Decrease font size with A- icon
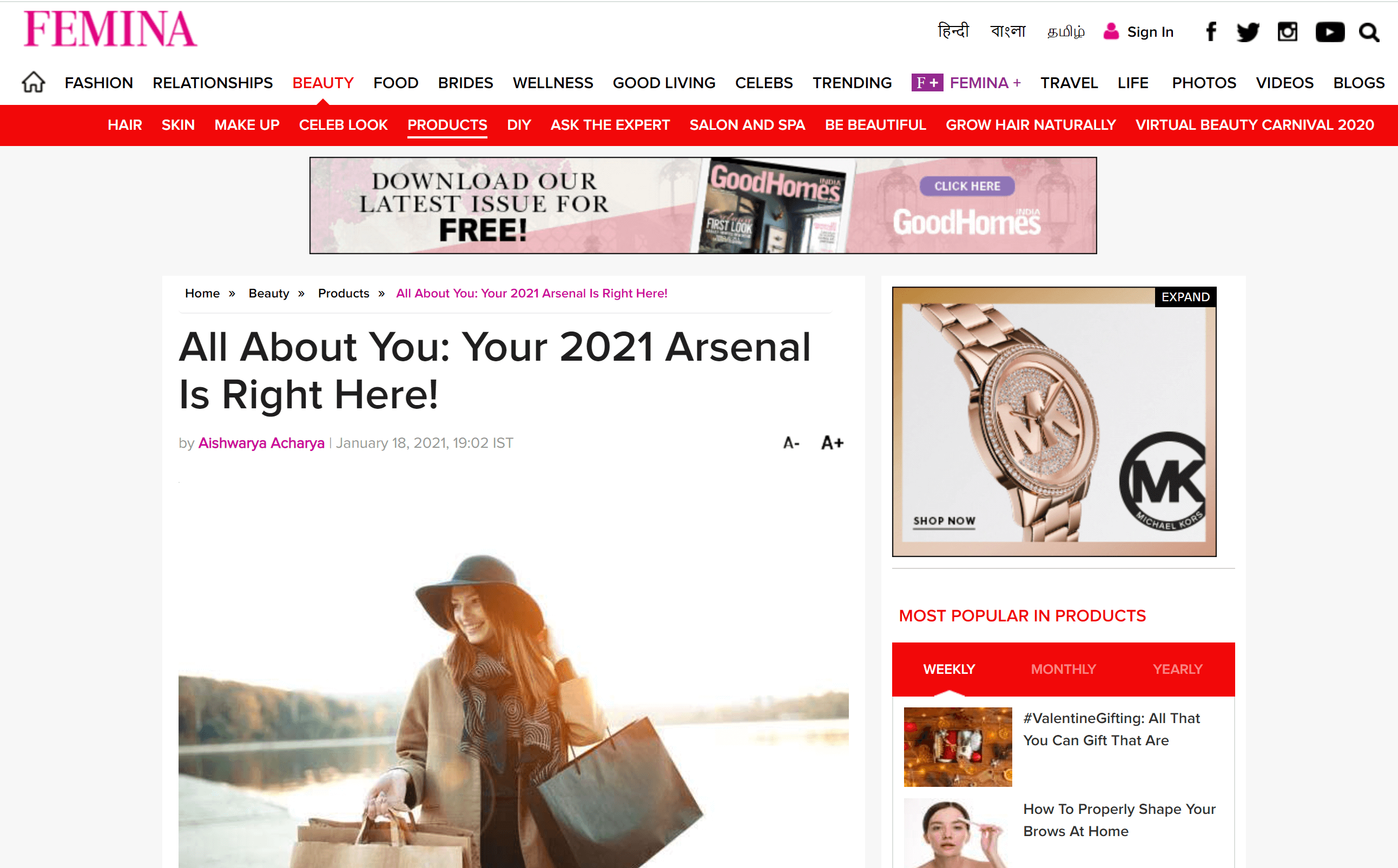1398x868 pixels. click(x=791, y=442)
